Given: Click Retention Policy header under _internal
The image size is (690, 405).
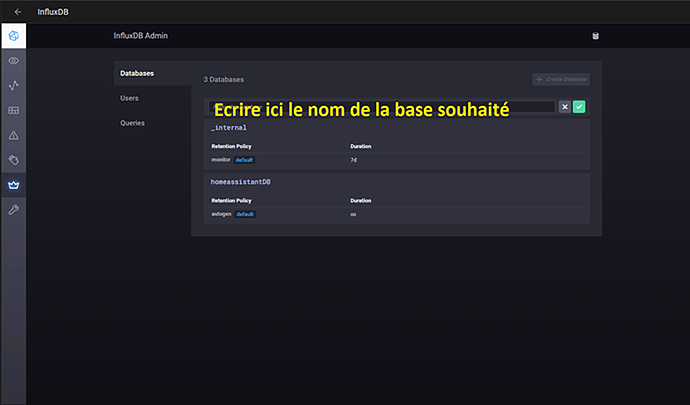Looking at the screenshot, I should pos(231,146).
